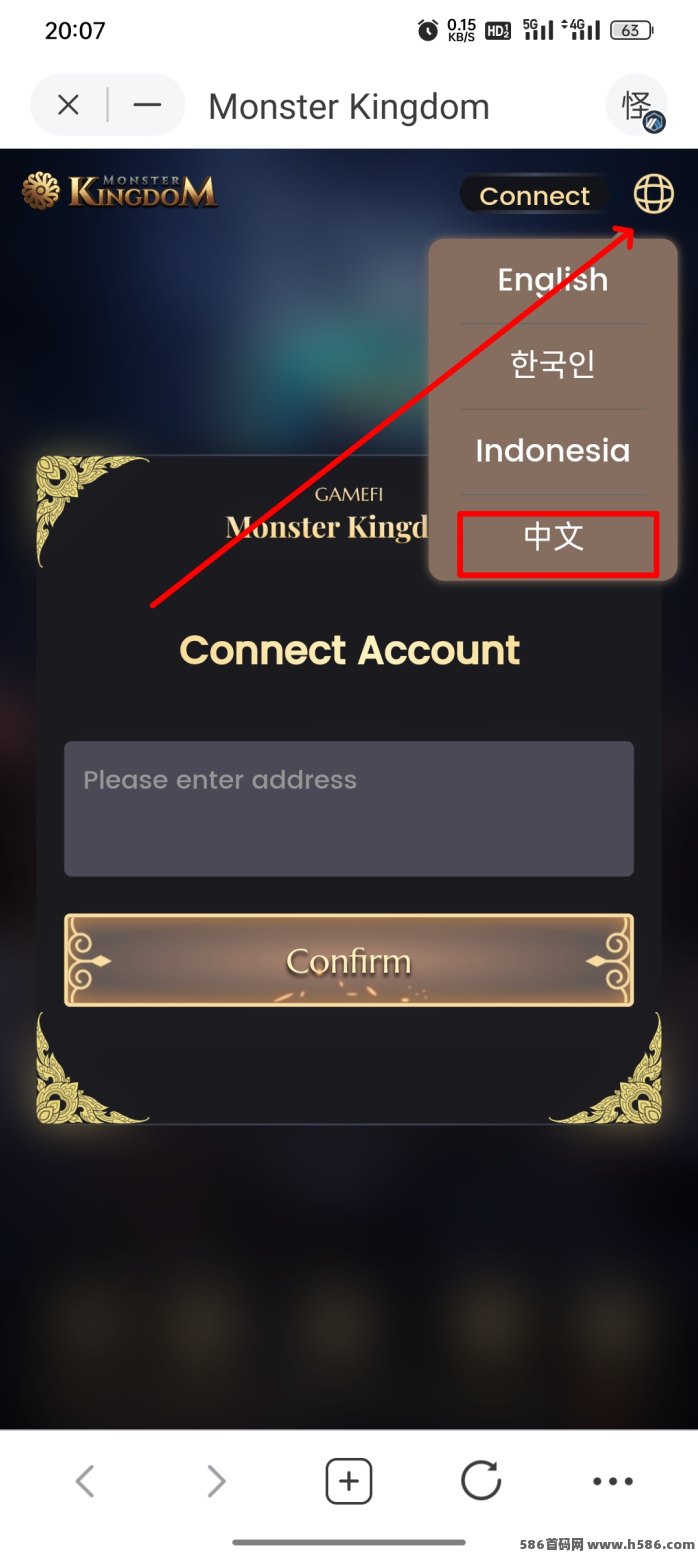Screen dimensions: 698x1558
Task: Close the mini program with the X
Action: click(x=68, y=105)
